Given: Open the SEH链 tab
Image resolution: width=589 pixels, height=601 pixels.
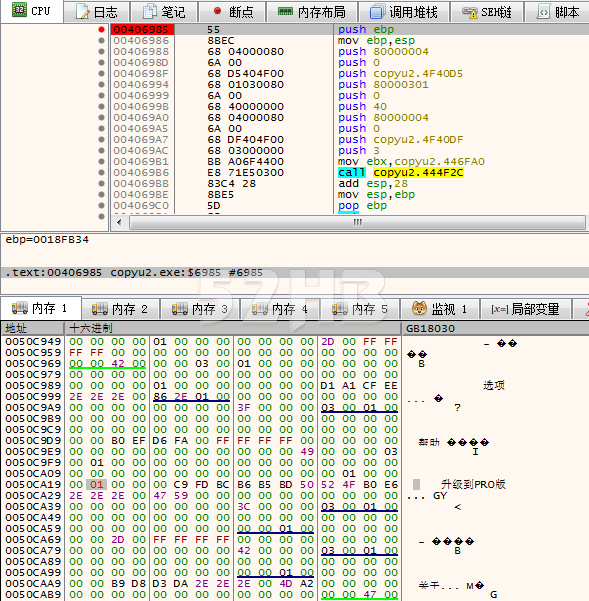Looking at the screenshot, I should tap(487, 12).
